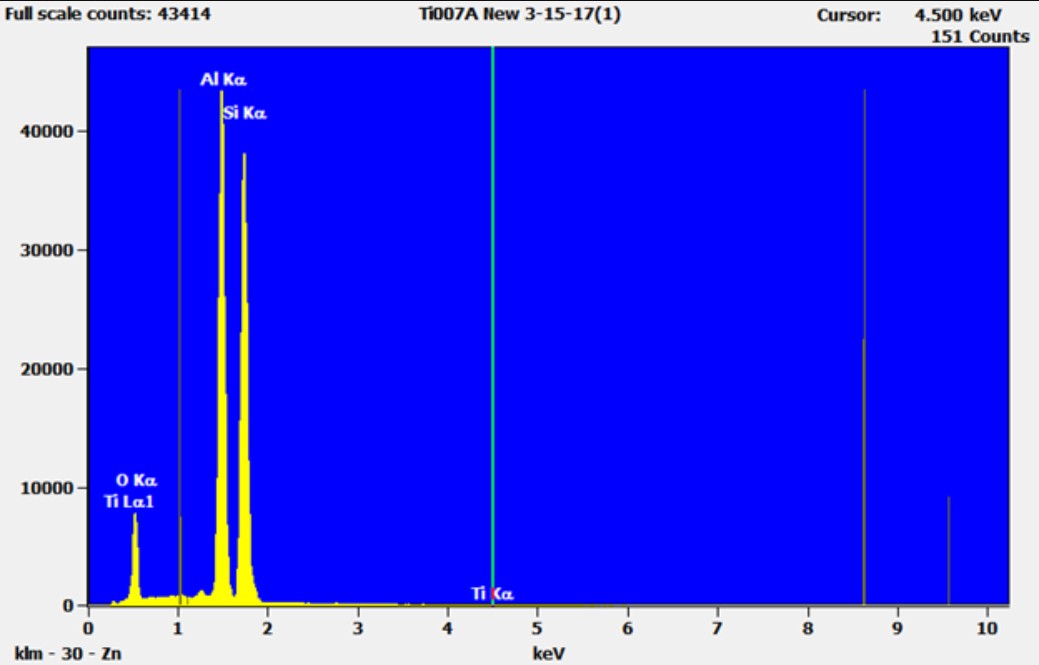
Task: Click the cursor readout '4.500 keV'
Action: pyautogui.click(x=958, y=15)
